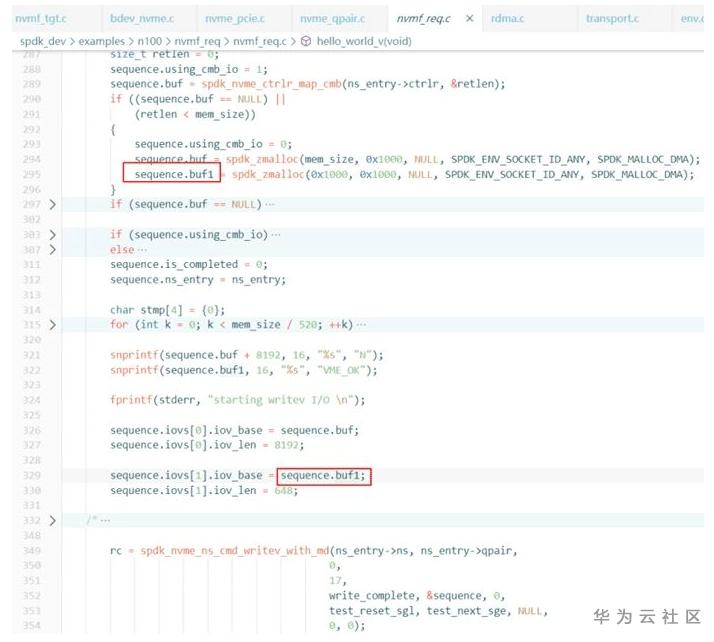Click spdk_zmalloc call on line 295

268,174
